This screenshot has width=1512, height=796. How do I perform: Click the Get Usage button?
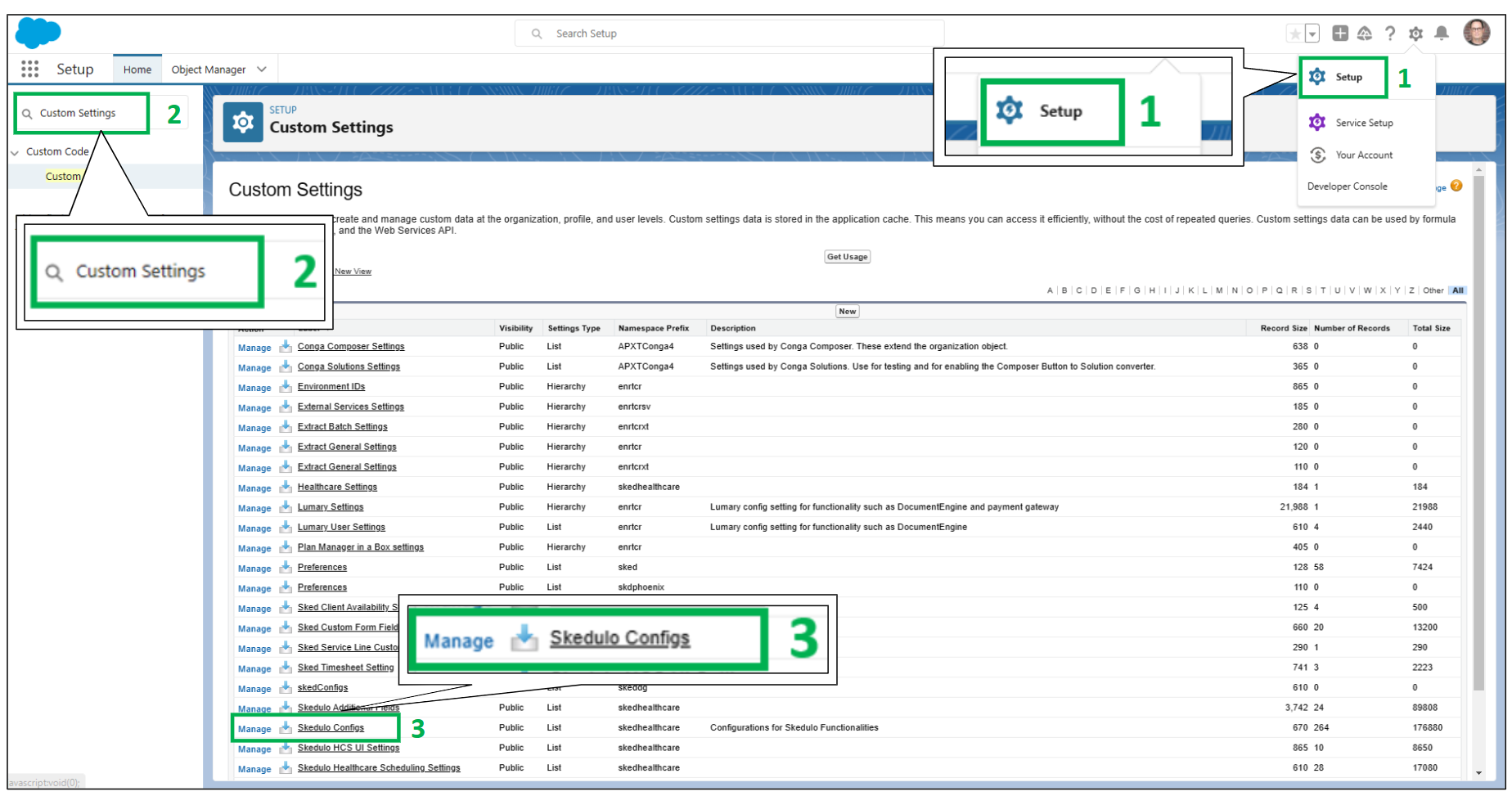click(847, 257)
